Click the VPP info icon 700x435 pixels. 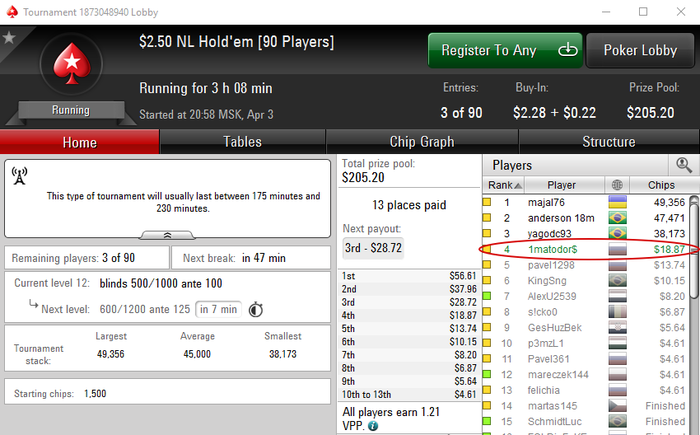pos(373,426)
